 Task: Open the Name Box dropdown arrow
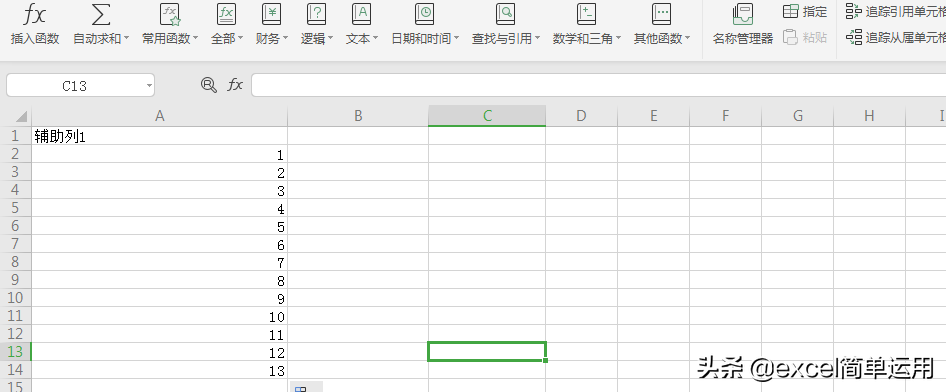[149, 86]
